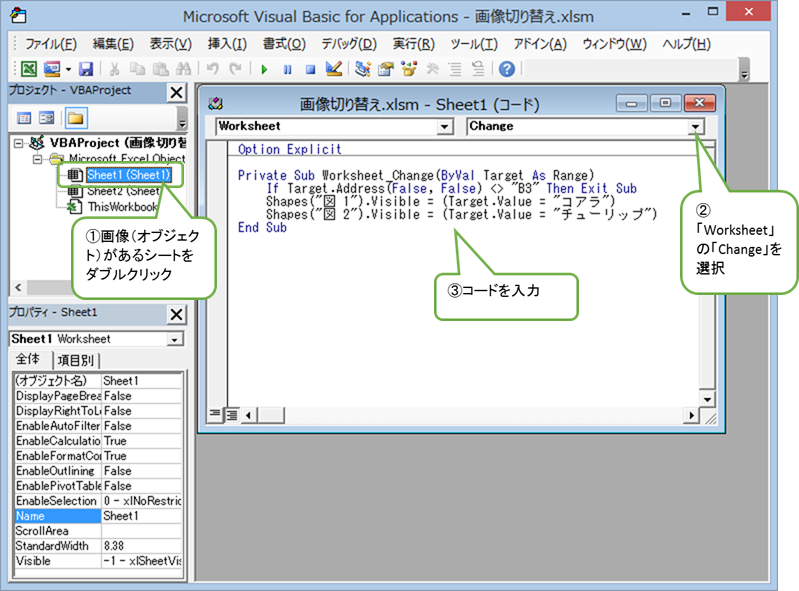Switch to the 項目別 properties tab
799x591 pixels.
(75, 360)
